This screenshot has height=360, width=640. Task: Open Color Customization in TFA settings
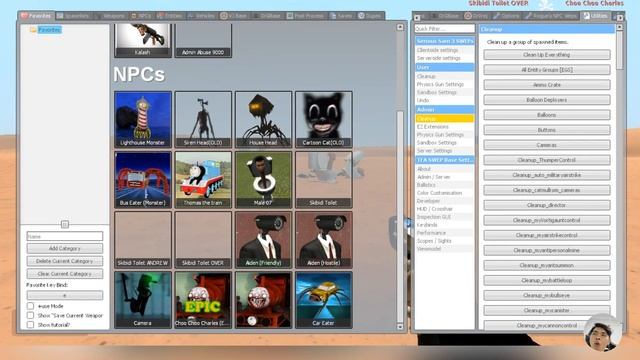pos(444,193)
